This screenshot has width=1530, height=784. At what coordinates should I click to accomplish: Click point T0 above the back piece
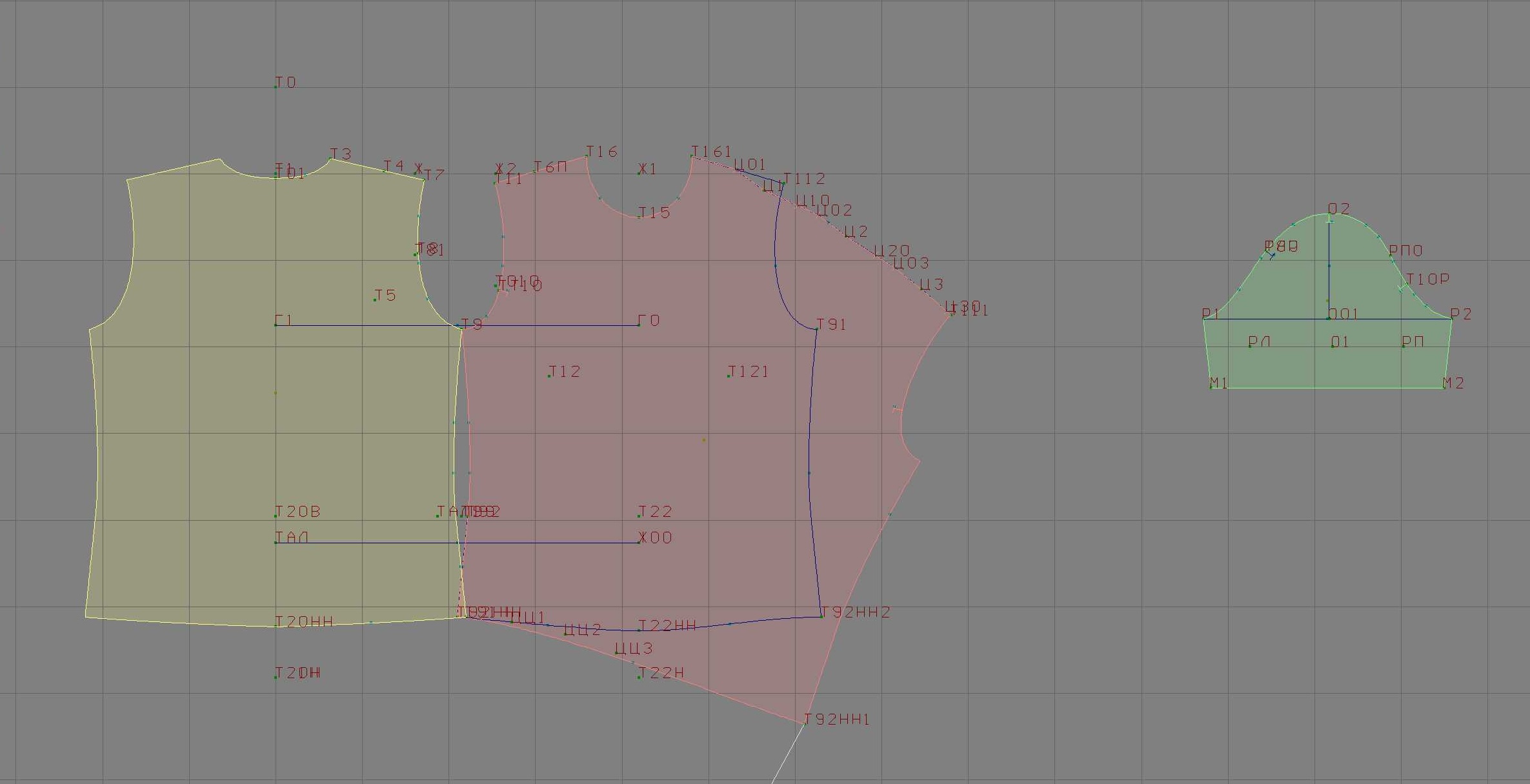pyautogui.click(x=276, y=86)
